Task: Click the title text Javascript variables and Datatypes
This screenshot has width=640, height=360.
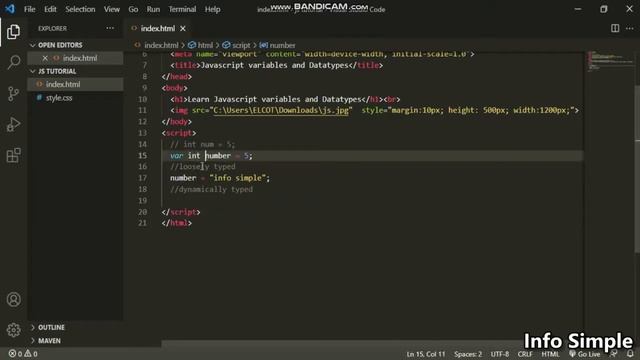Action: [274, 65]
